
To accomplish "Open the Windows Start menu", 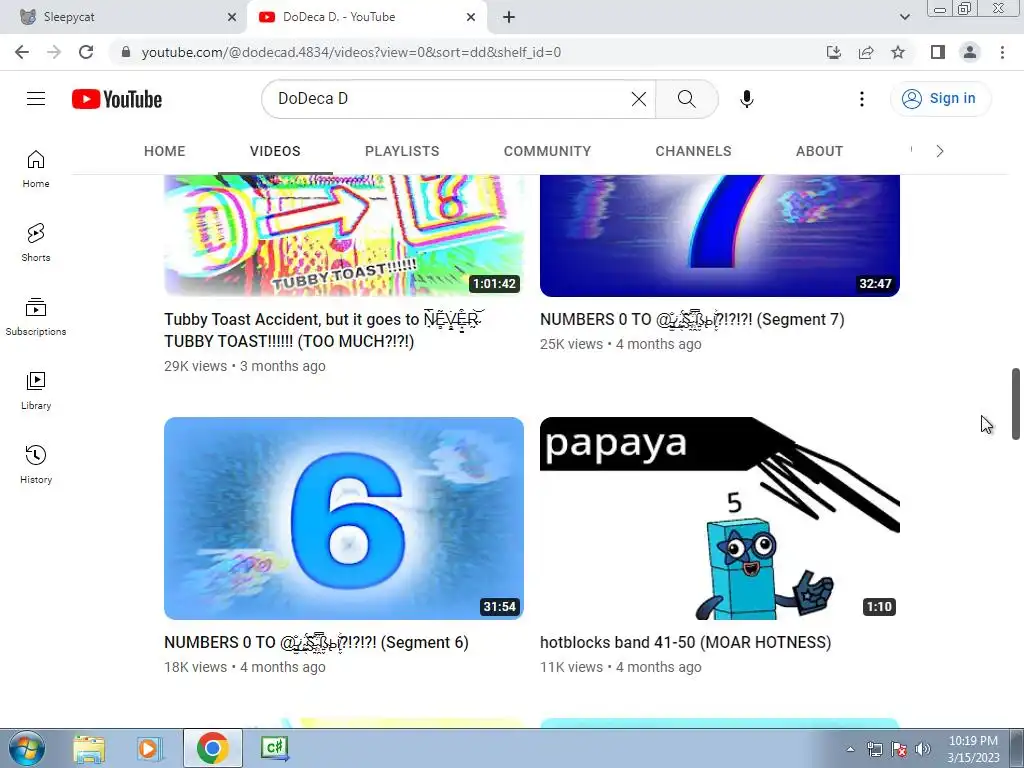I will (26, 748).
